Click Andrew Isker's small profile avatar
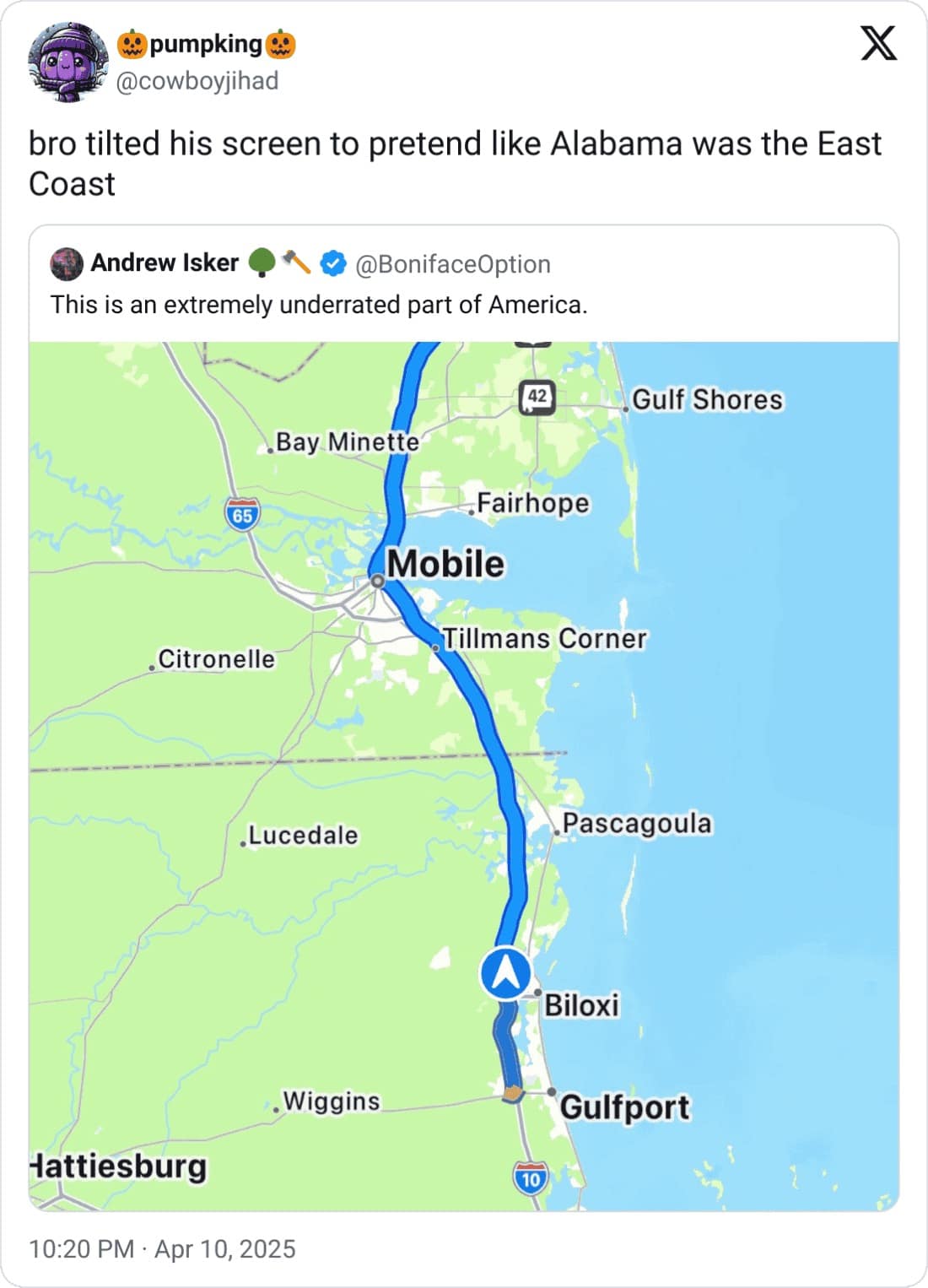The image size is (928, 1288). pos(67,264)
